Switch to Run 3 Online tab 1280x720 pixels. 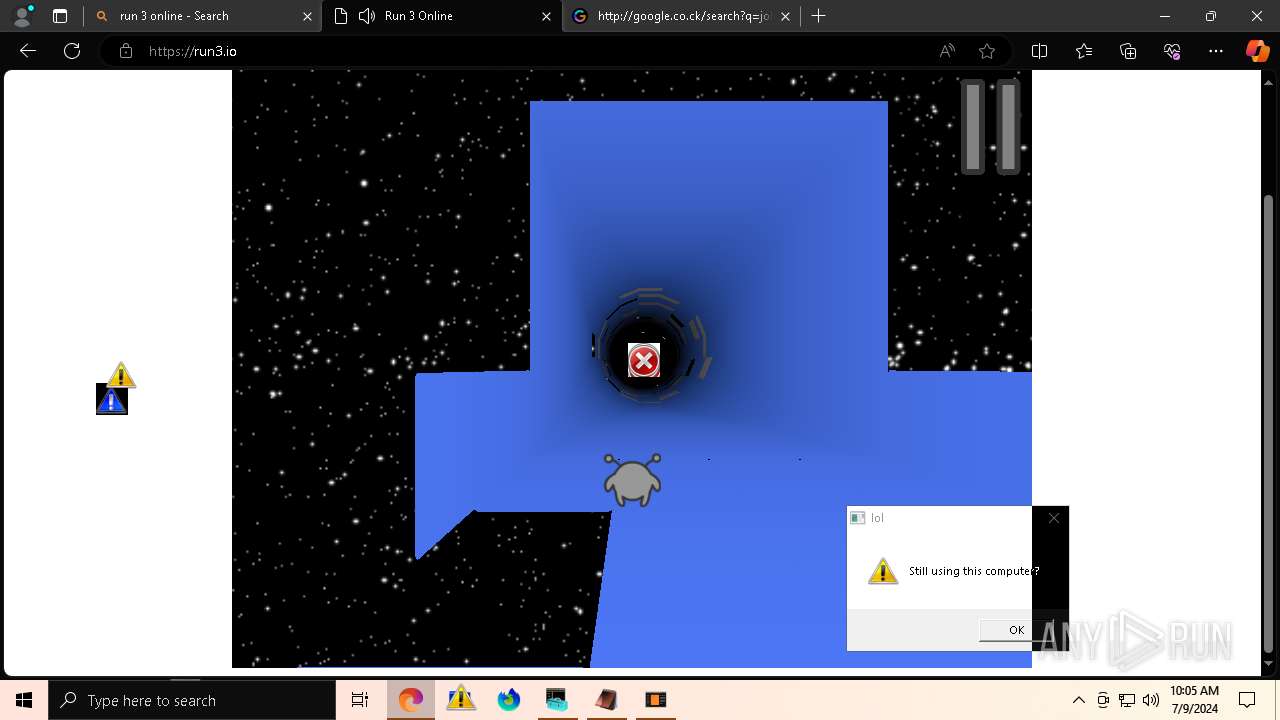tap(440, 16)
